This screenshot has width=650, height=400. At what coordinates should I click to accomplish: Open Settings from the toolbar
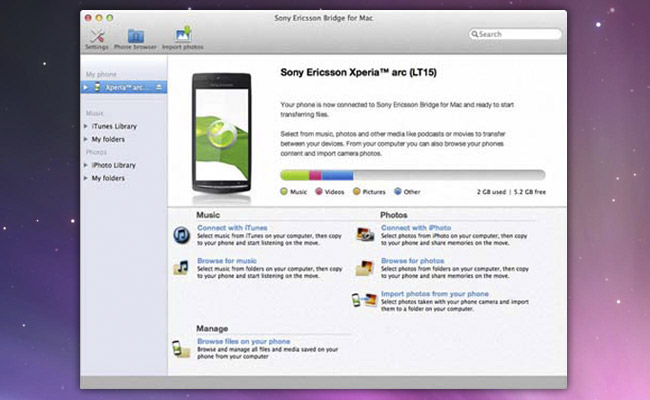pyautogui.click(x=97, y=37)
